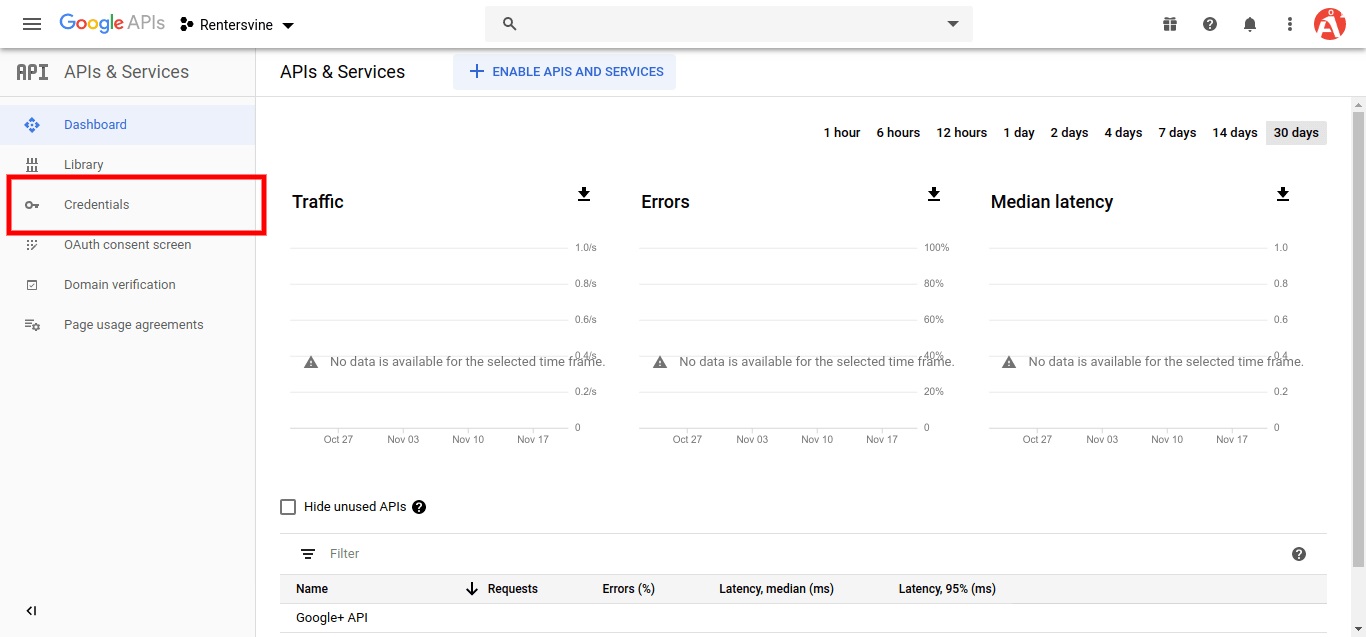Switch to the Credentials section

(97, 204)
